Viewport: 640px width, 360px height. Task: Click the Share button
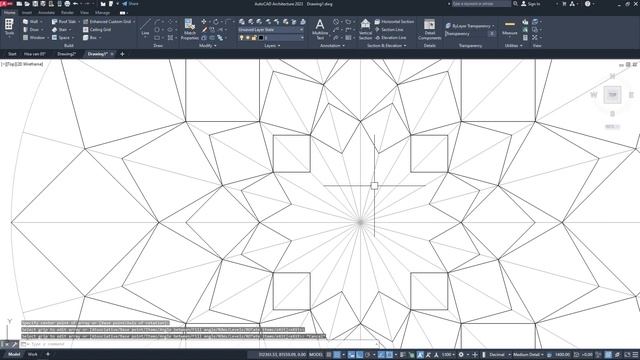pos(131,4)
